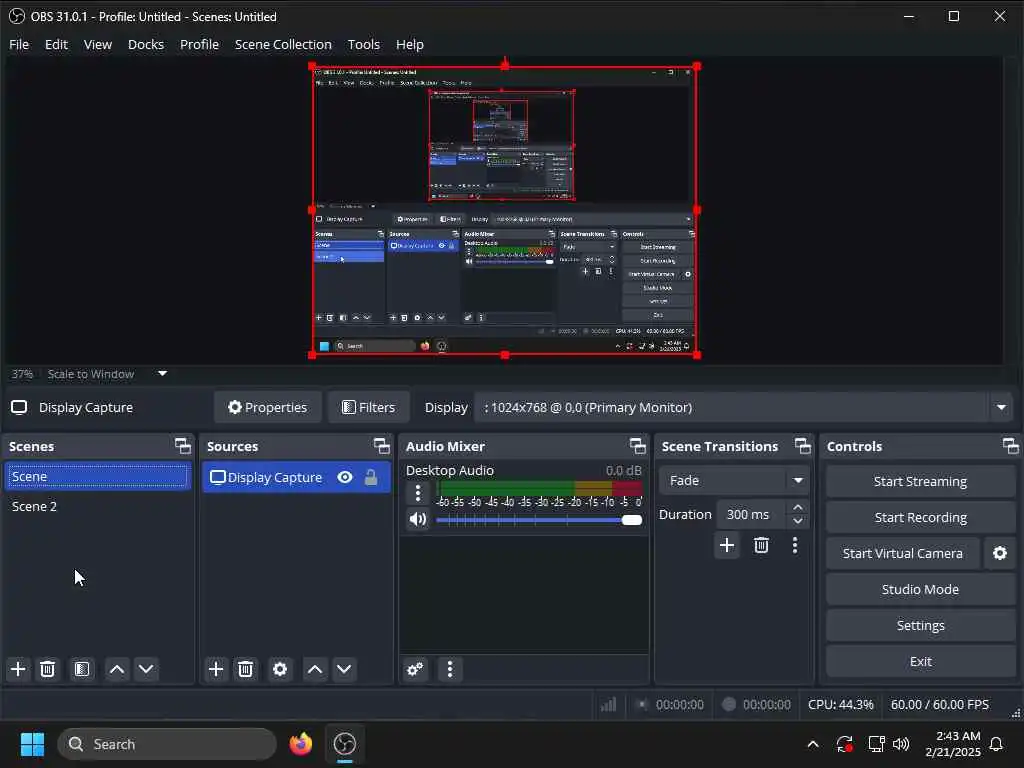Open the Tools menu

click(x=364, y=44)
